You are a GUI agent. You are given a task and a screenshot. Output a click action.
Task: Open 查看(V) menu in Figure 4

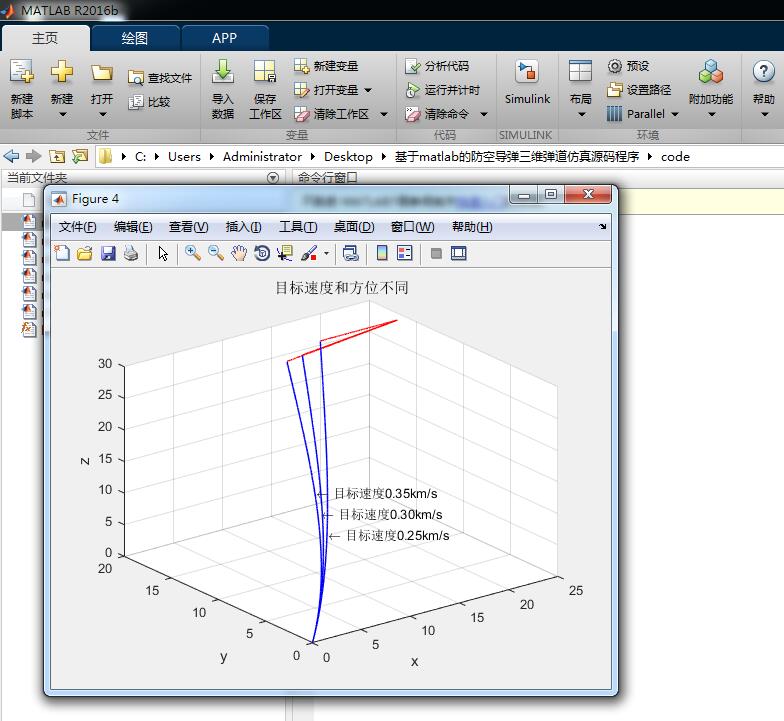click(188, 227)
